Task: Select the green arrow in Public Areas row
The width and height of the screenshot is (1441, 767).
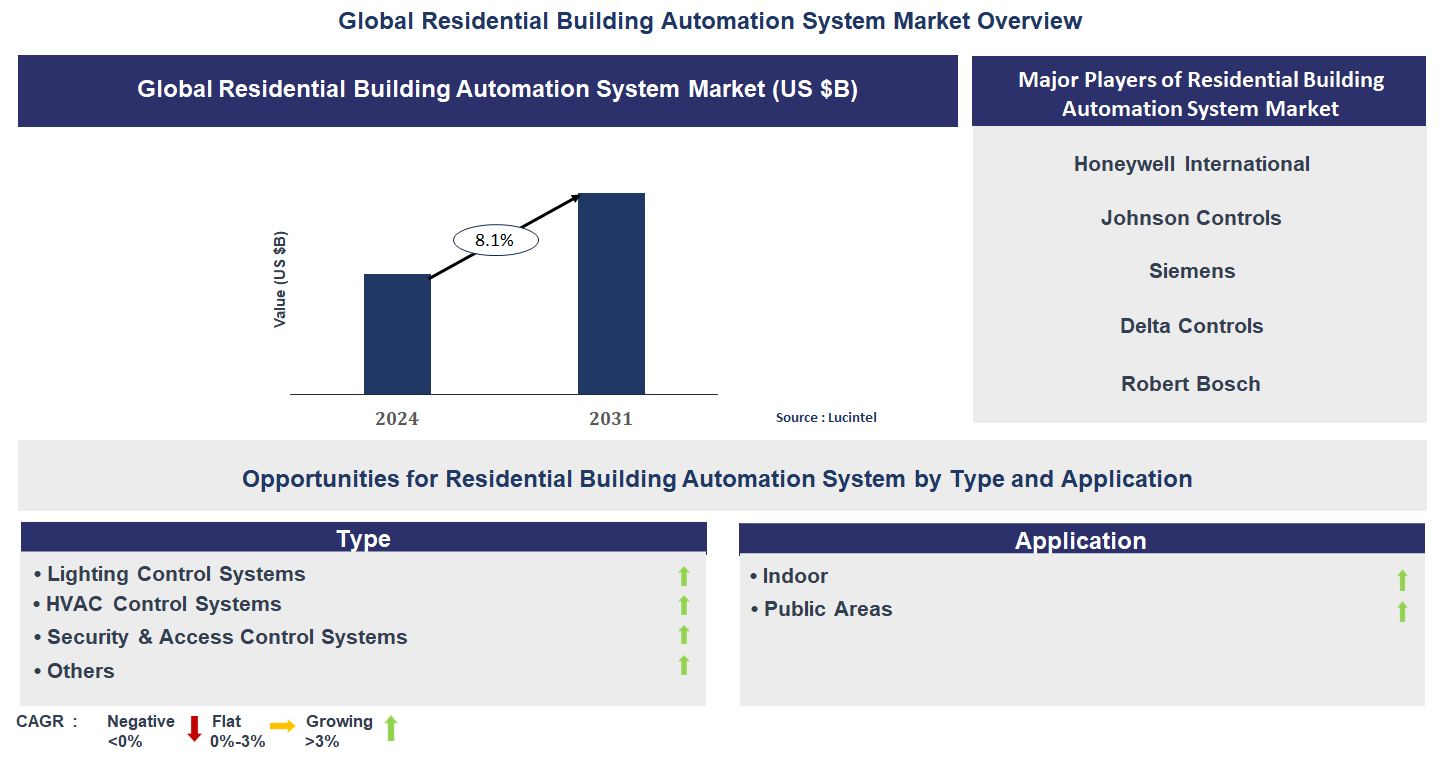Action: [x=1402, y=611]
